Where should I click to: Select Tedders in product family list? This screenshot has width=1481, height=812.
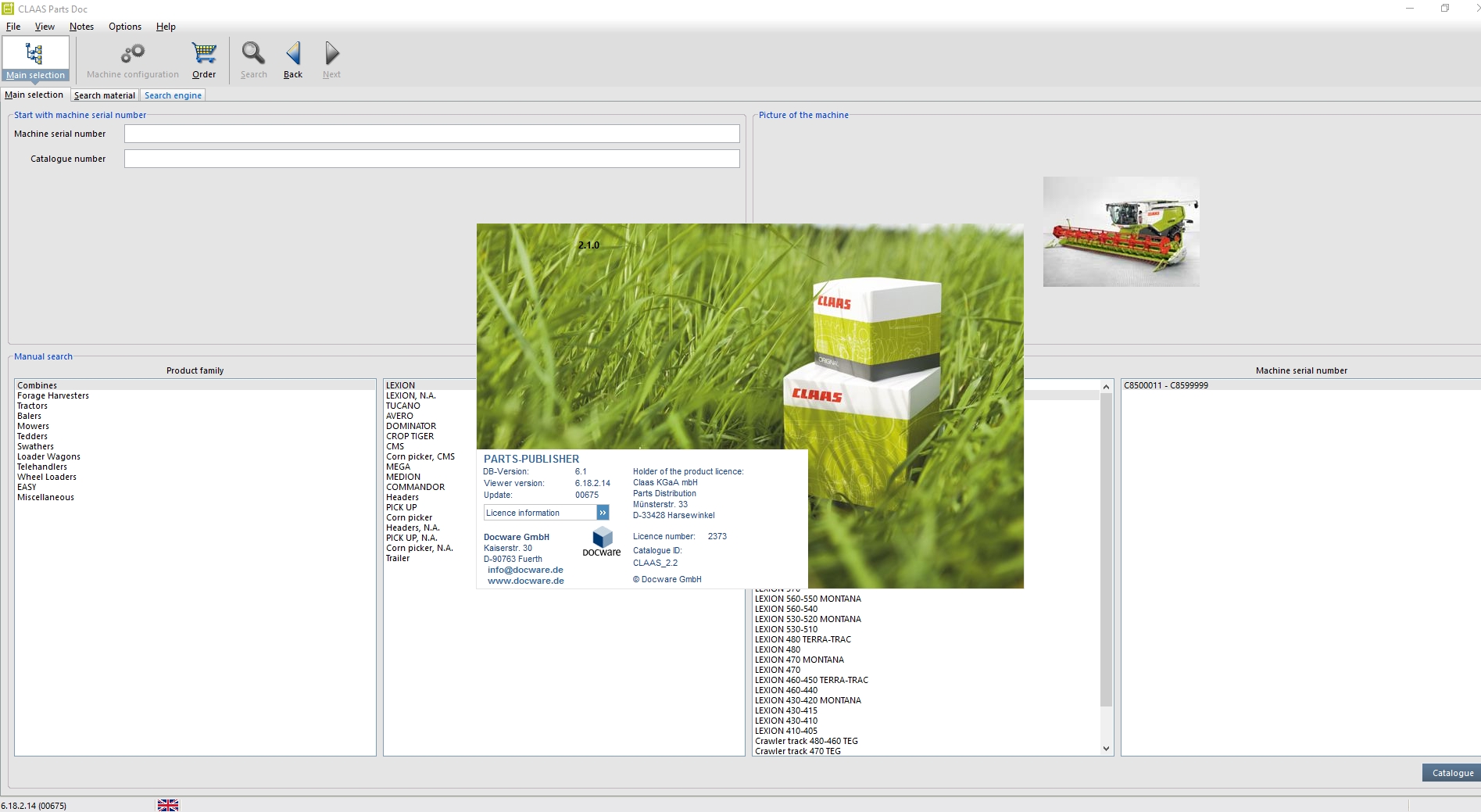(195, 436)
